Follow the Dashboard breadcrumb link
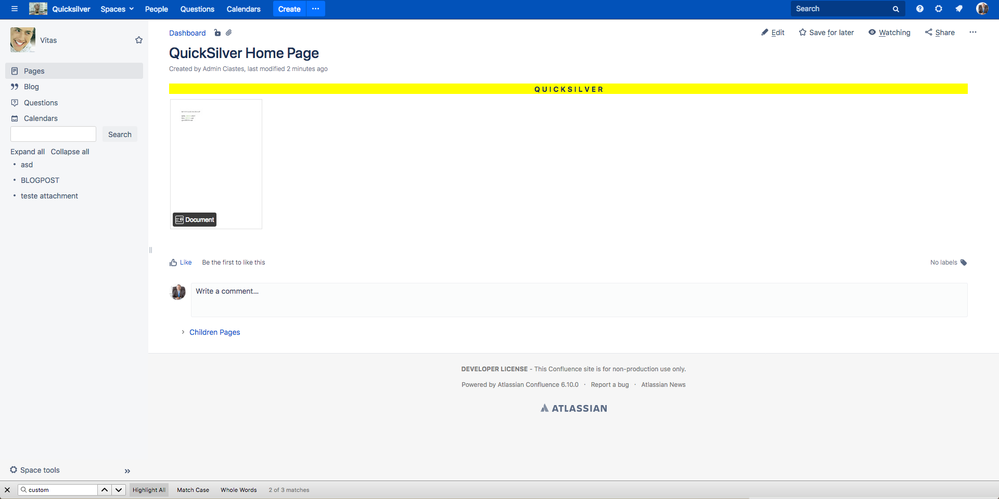 pos(187,33)
